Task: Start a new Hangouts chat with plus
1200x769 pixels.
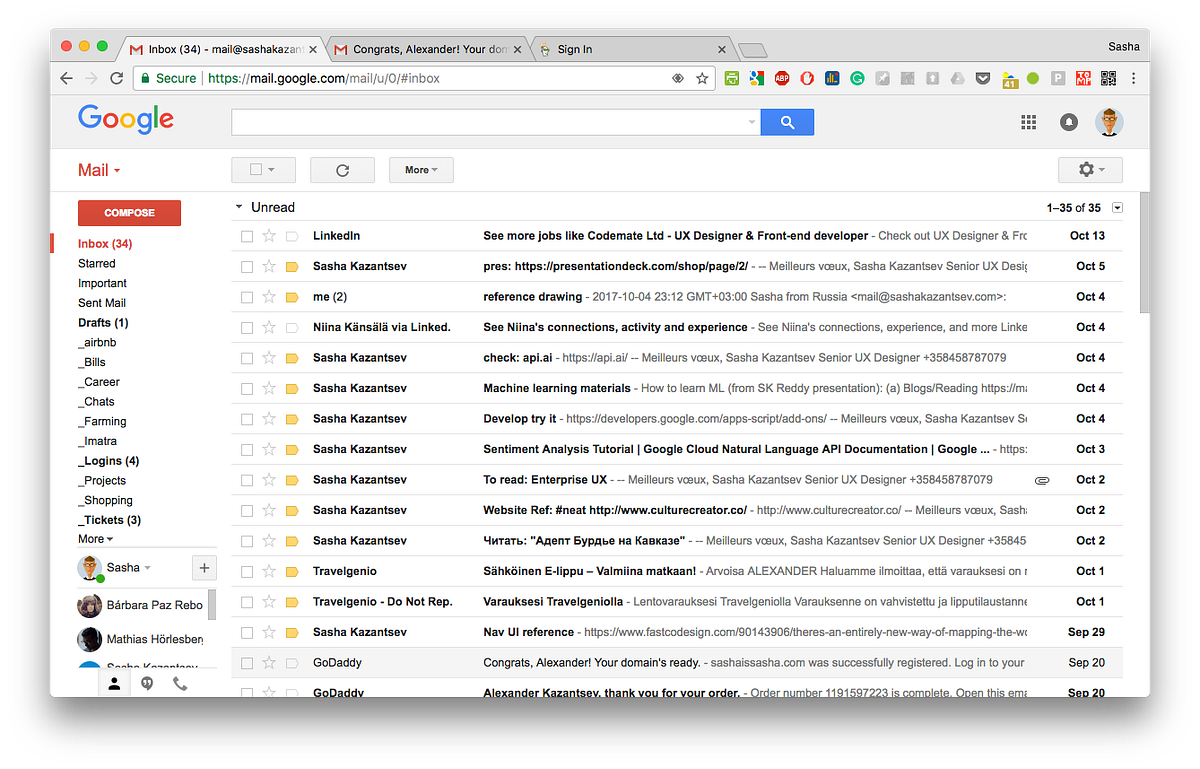Action: pyautogui.click(x=203, y=568)
